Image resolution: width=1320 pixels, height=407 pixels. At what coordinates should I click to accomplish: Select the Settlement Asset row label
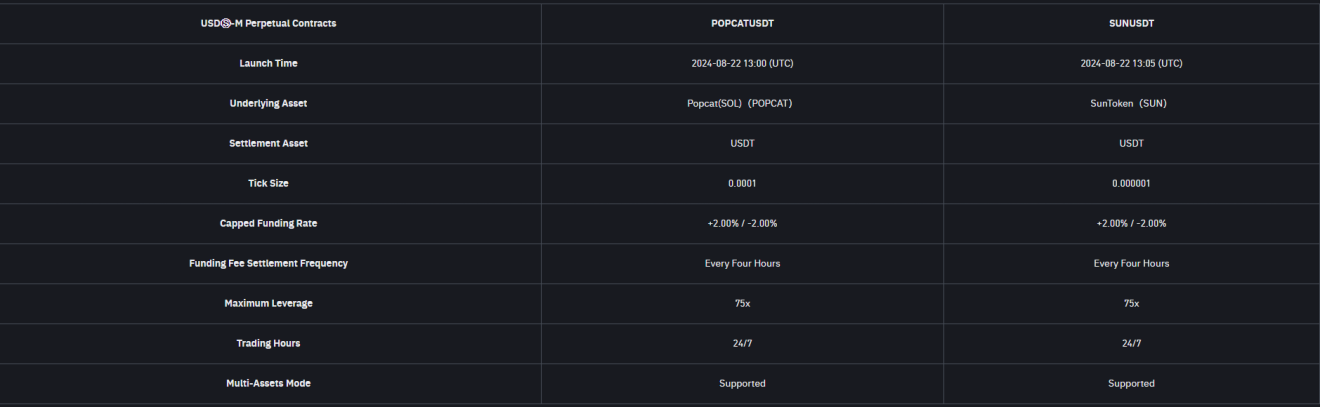point(268,144)
